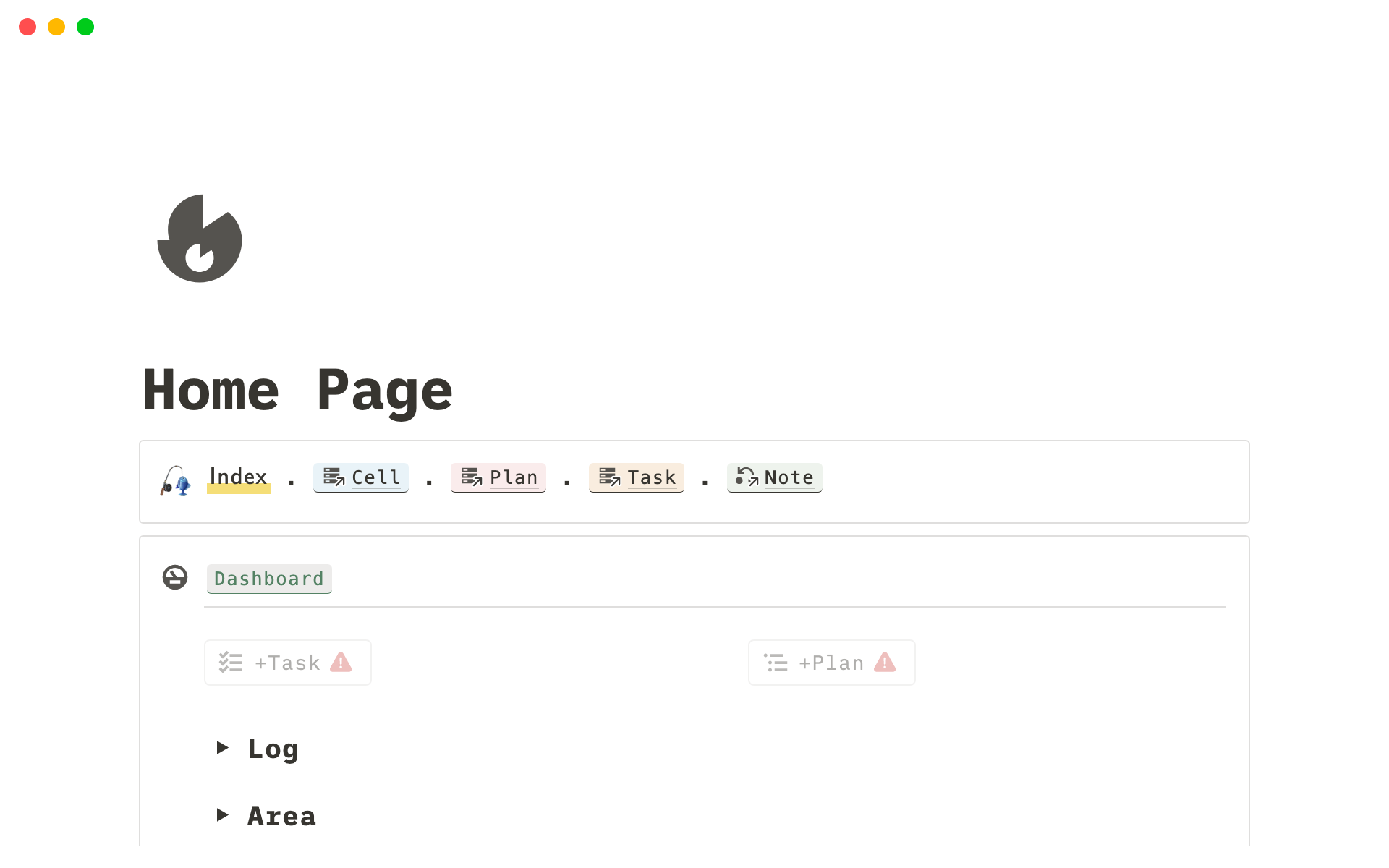Click the warning triangle beside +Task
The height and width of the screenshot is (868, 1389).
pos(341,662)
